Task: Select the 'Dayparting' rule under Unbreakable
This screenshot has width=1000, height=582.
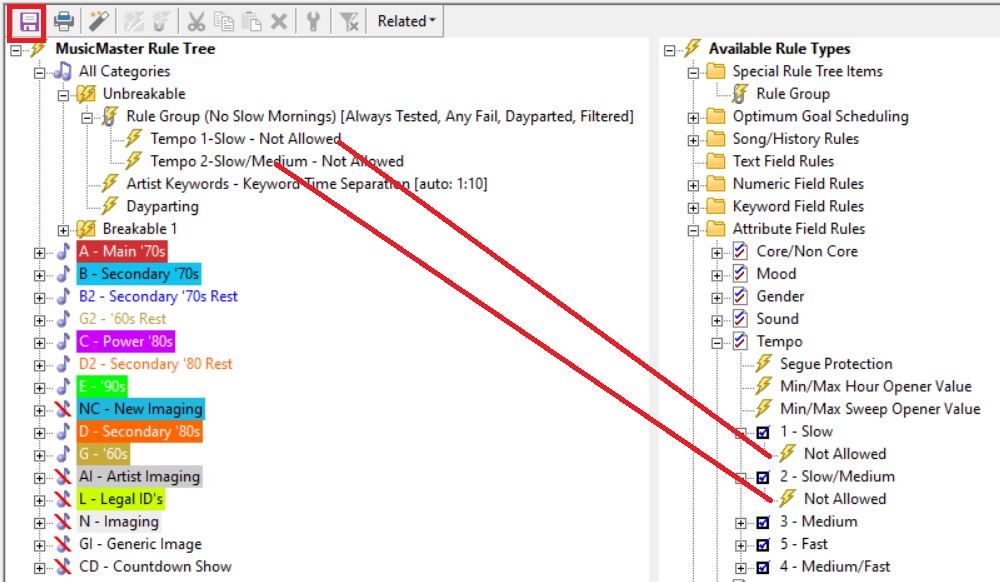Action: tap(163, 206)
